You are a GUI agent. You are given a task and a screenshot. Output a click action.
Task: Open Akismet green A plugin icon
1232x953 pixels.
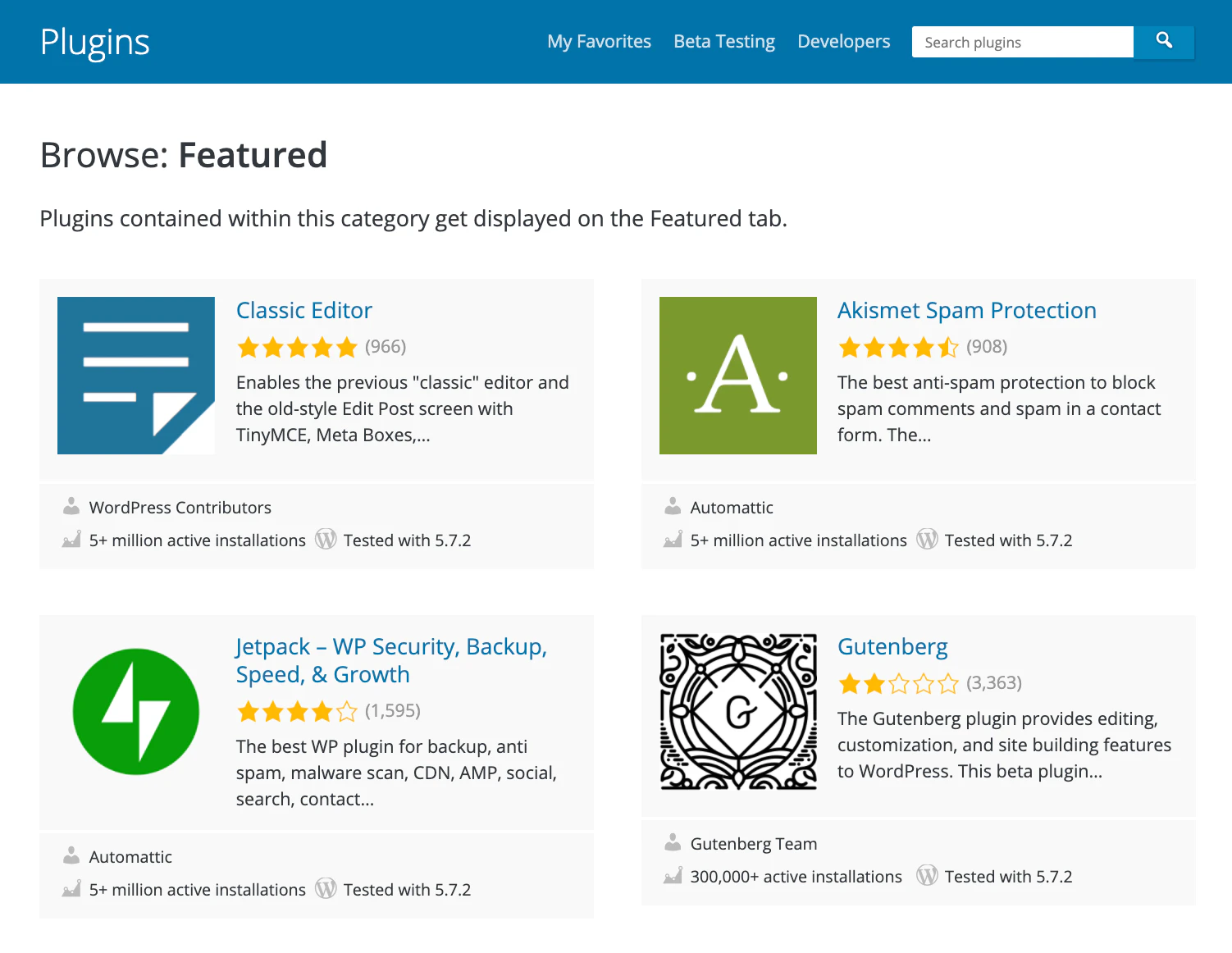pos(738,376)
